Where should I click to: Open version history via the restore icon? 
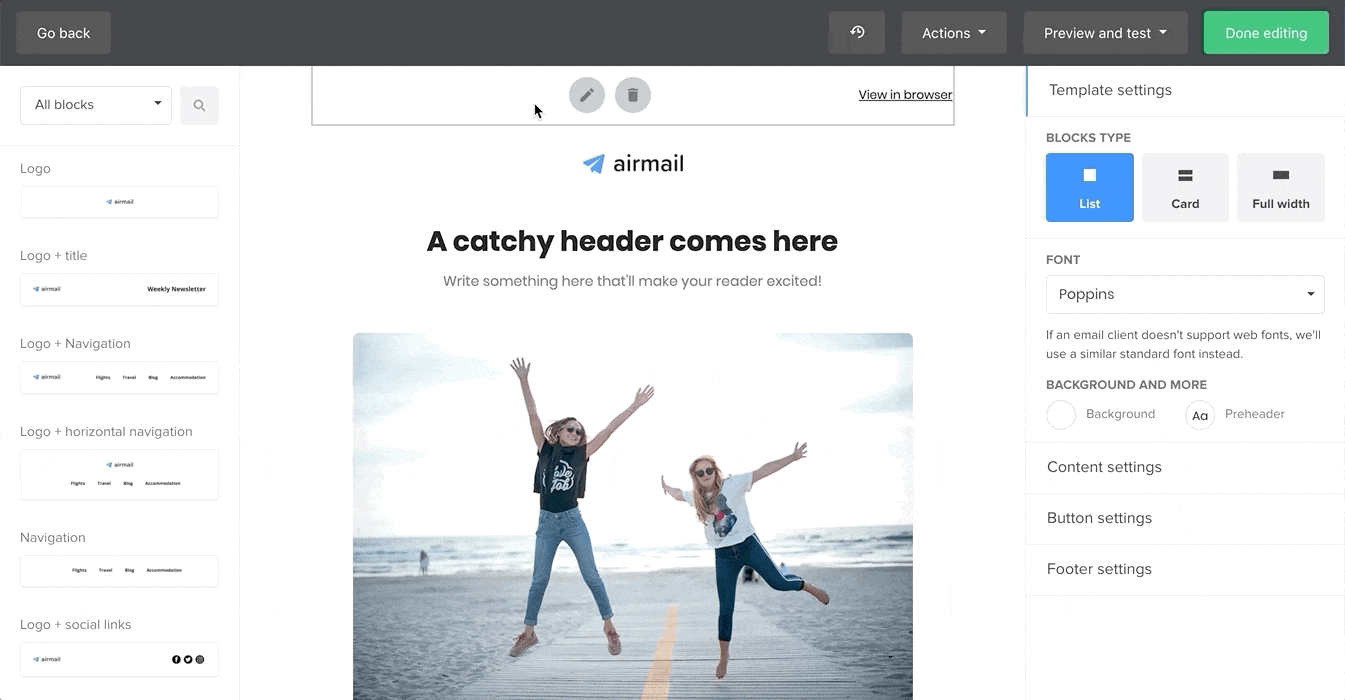(856, 32)
